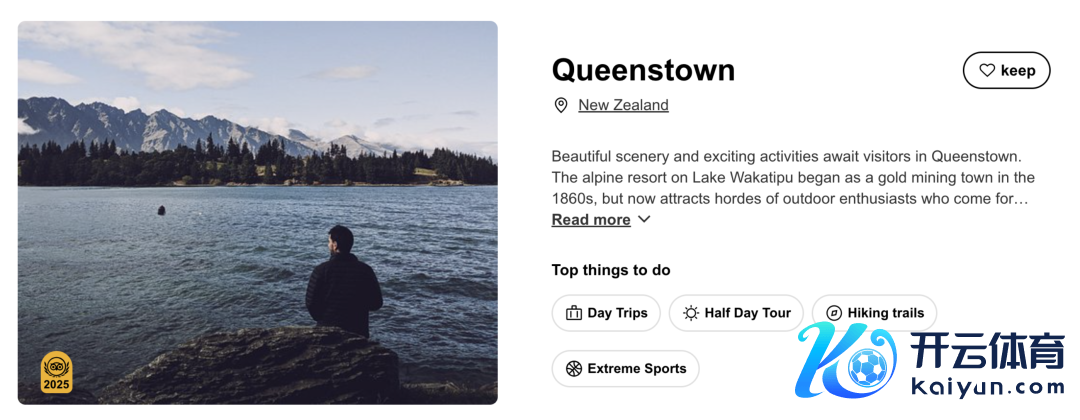Follow the New Zealand link

[623, 105]
